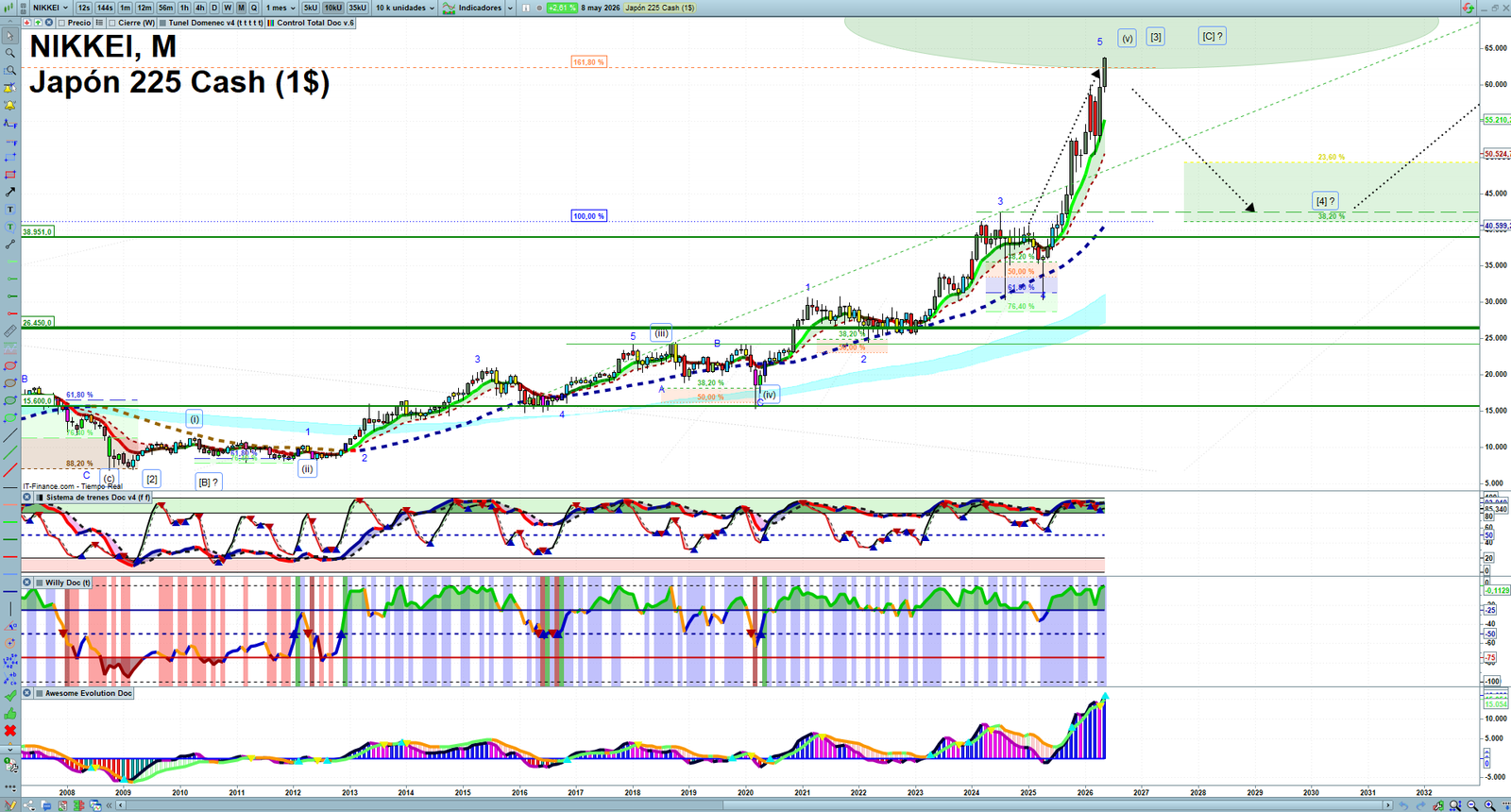This screenshot has width=1511, height=812.
Task: Click the '[4] ?' wave label on chart
Action: click(1325, 201)
